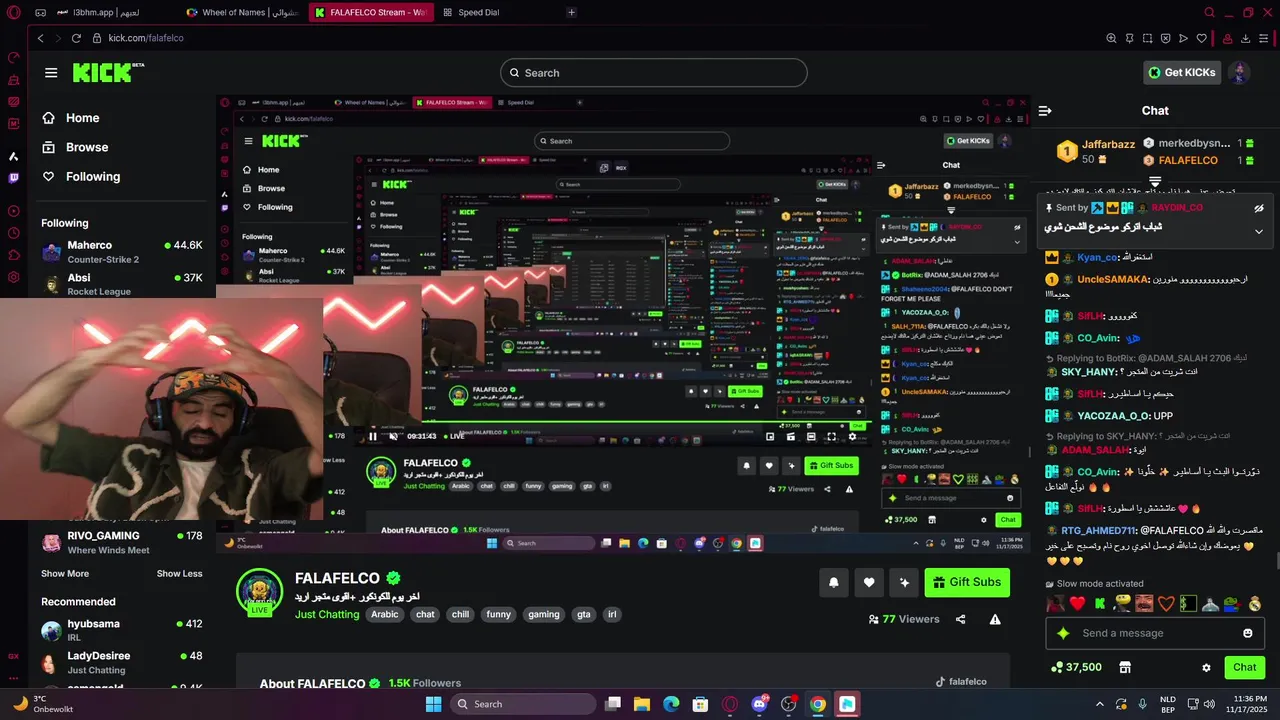Image resolution: width=1280 pixels, height=720 pixels.
Task: Open File Explorer from taskbar
Action: 642,704
